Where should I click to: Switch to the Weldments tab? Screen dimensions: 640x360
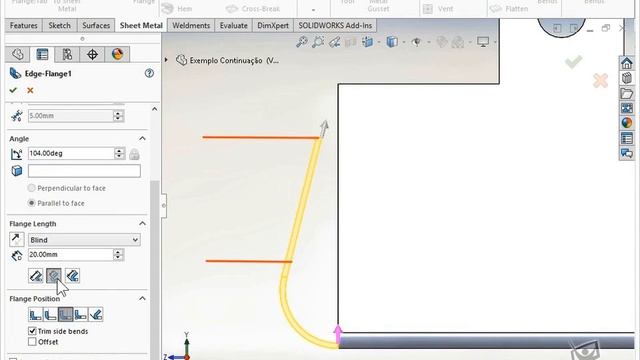[191, 25]
